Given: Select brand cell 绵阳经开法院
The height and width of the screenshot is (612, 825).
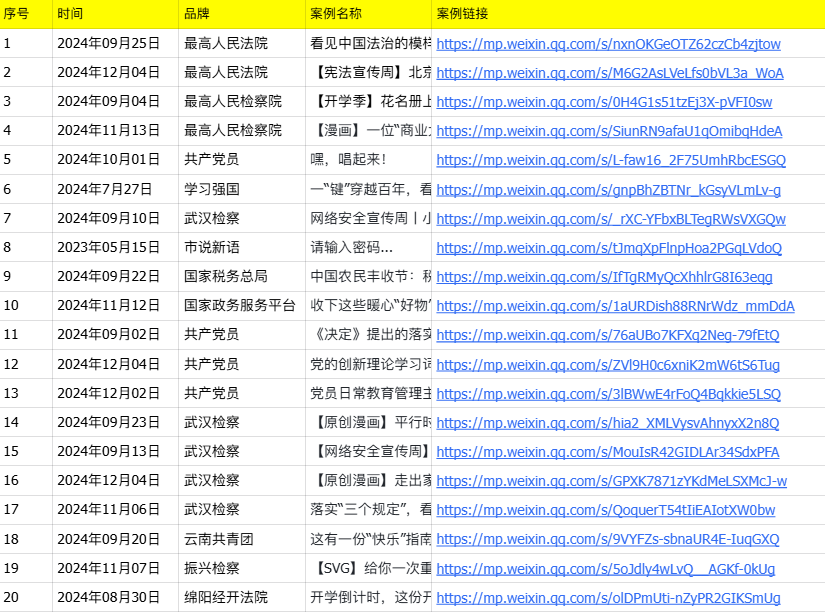Looking at the screenshot, I should pos(242,597).
